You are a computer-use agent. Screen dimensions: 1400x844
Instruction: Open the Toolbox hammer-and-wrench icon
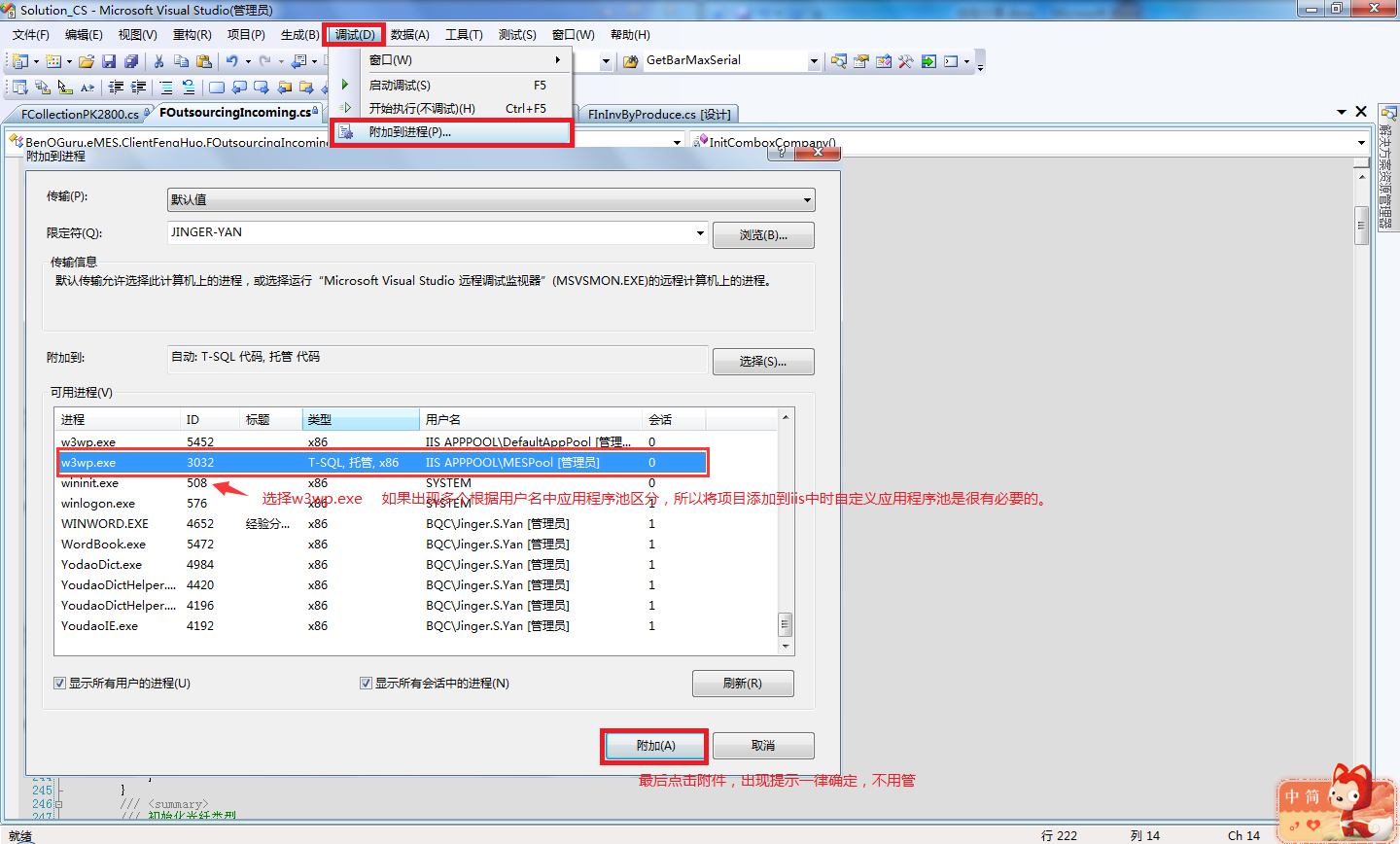906,61
